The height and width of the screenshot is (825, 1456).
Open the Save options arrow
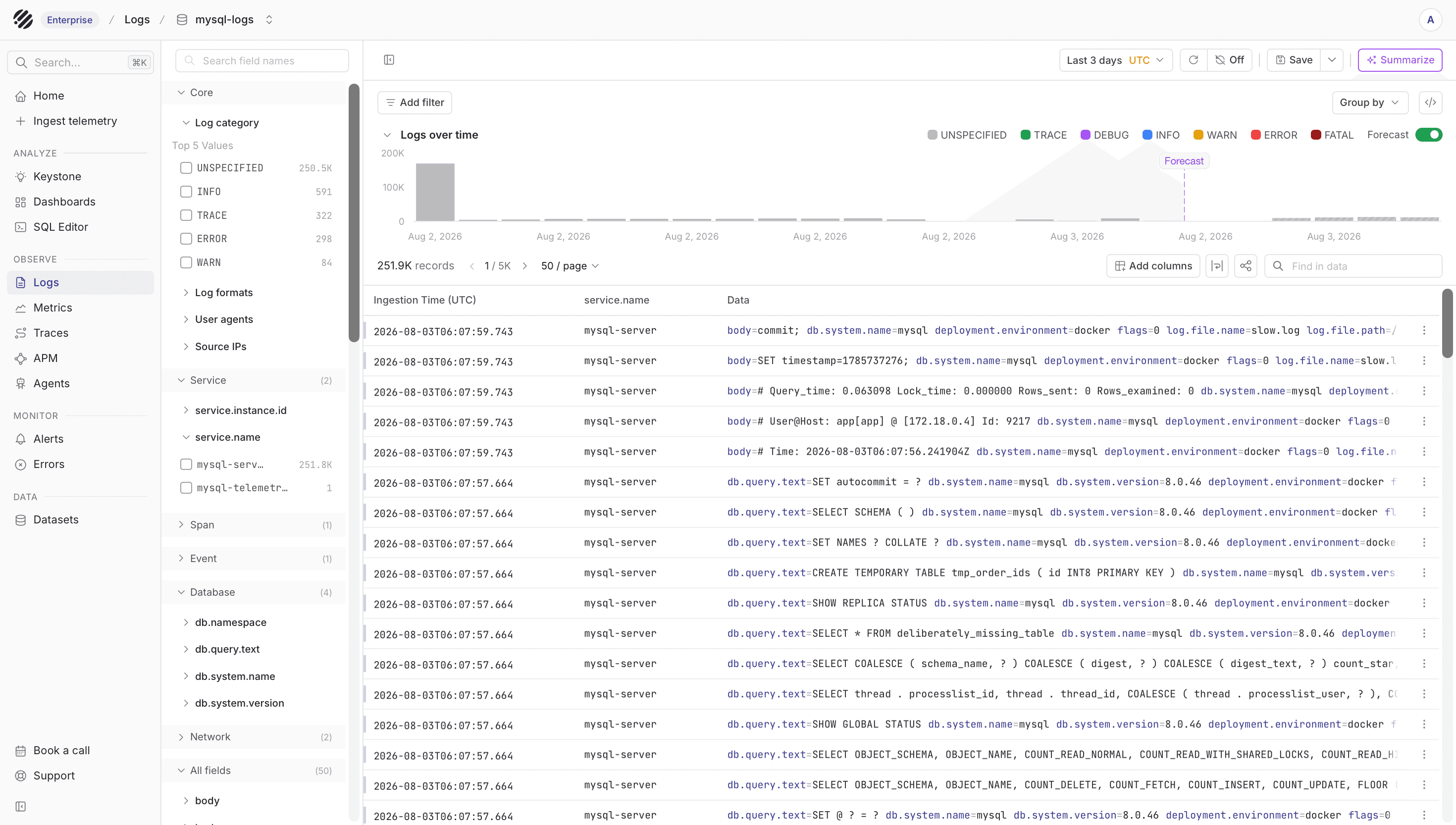(1331, 60)
